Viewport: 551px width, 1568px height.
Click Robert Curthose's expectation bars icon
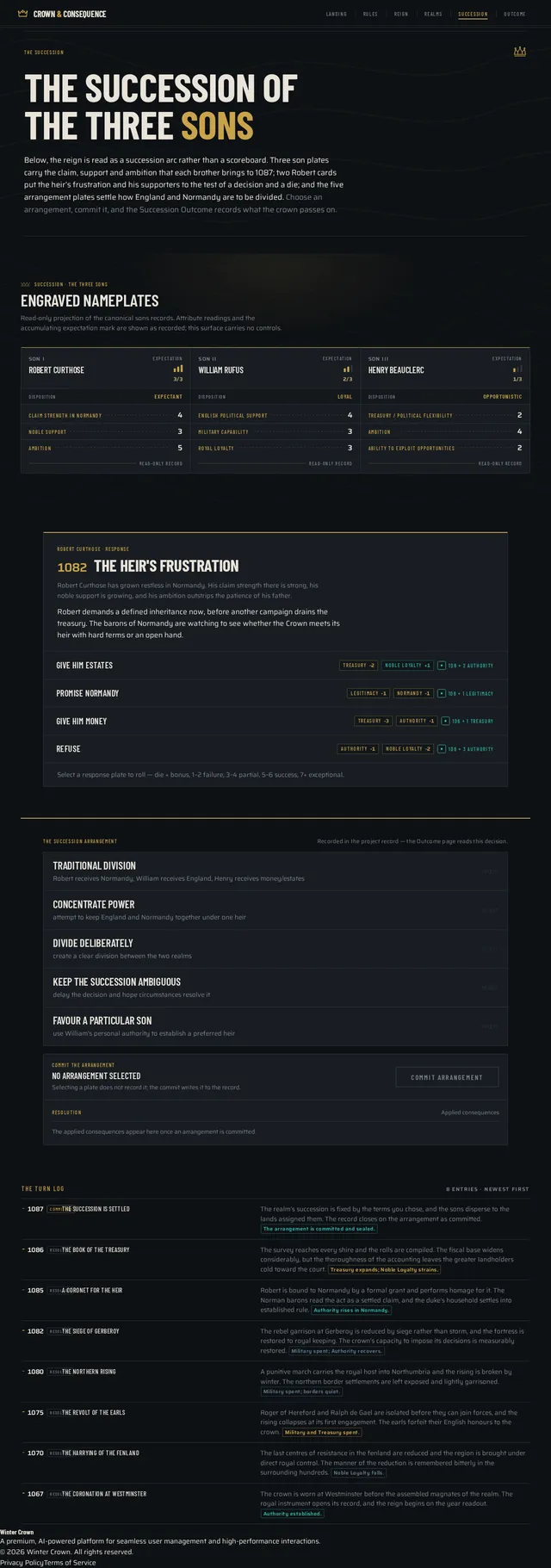[178, 369]
